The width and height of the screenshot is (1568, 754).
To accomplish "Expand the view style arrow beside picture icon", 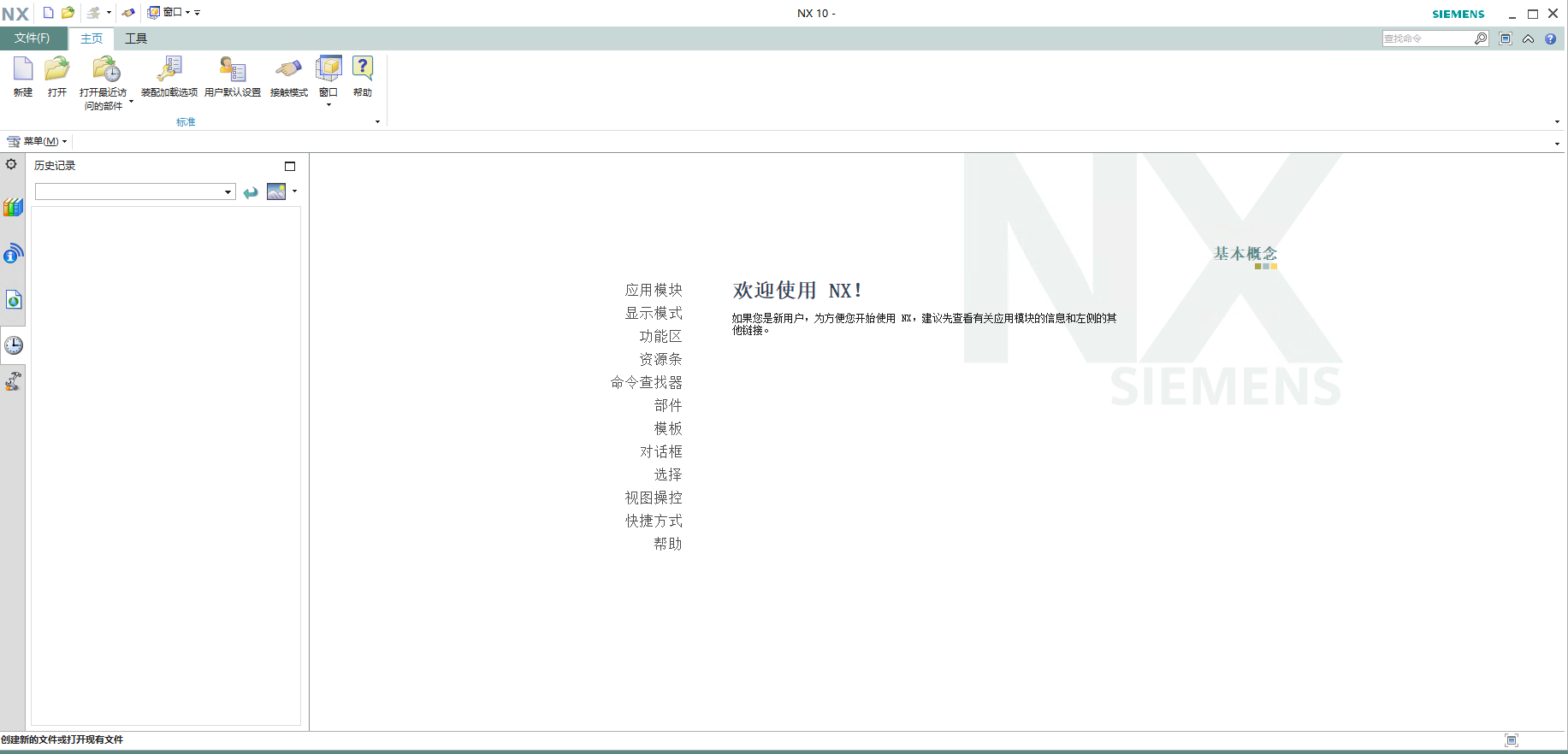I will 295,191.
